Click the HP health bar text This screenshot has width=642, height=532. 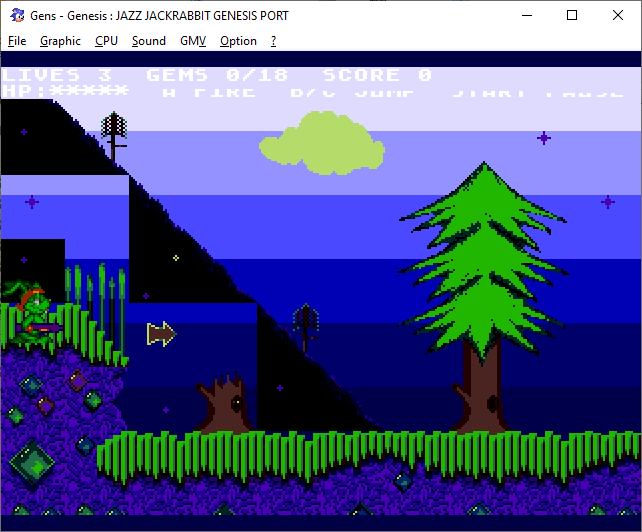click(x=66, y=91)
